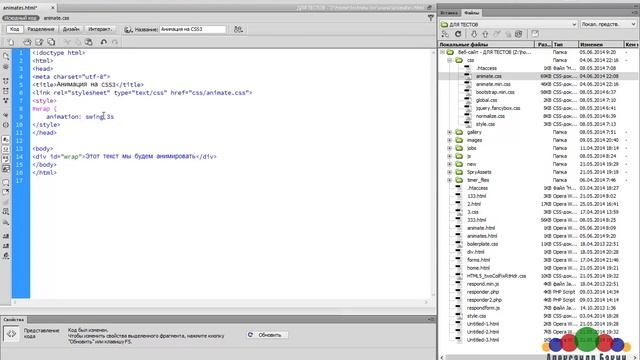The image size is (640, 360).
Task: Select animate.css in css folder
Action: pos(489,76)
